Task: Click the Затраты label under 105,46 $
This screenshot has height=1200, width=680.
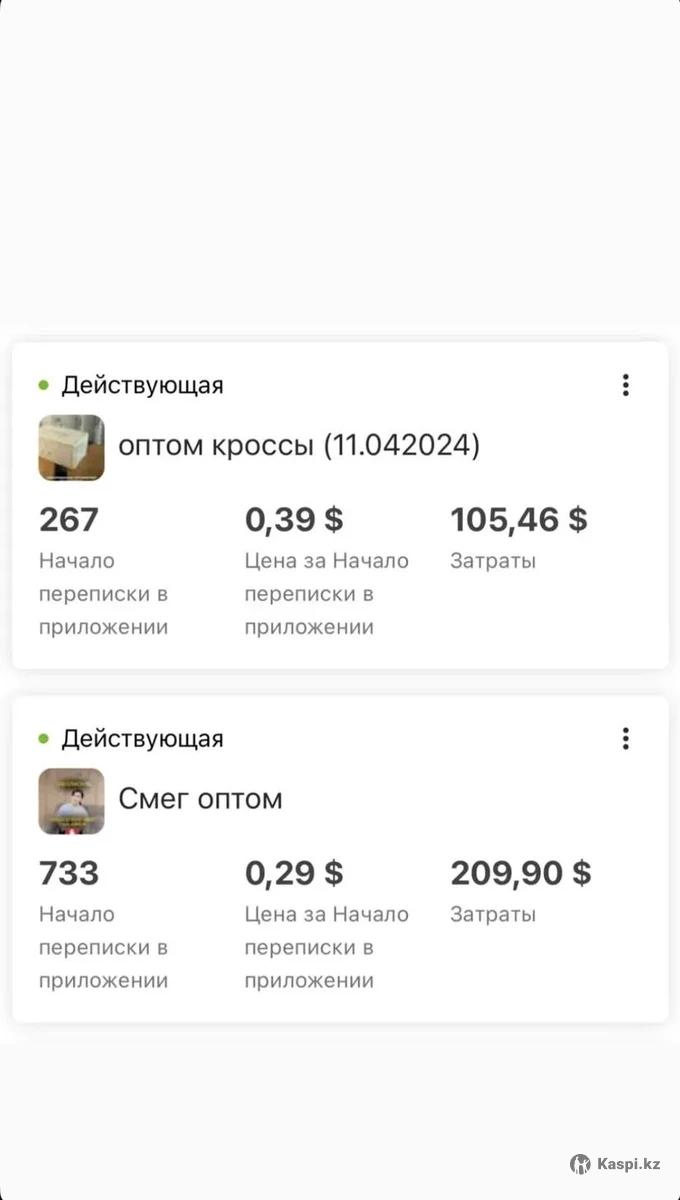Action: click(x=493, y=561)
